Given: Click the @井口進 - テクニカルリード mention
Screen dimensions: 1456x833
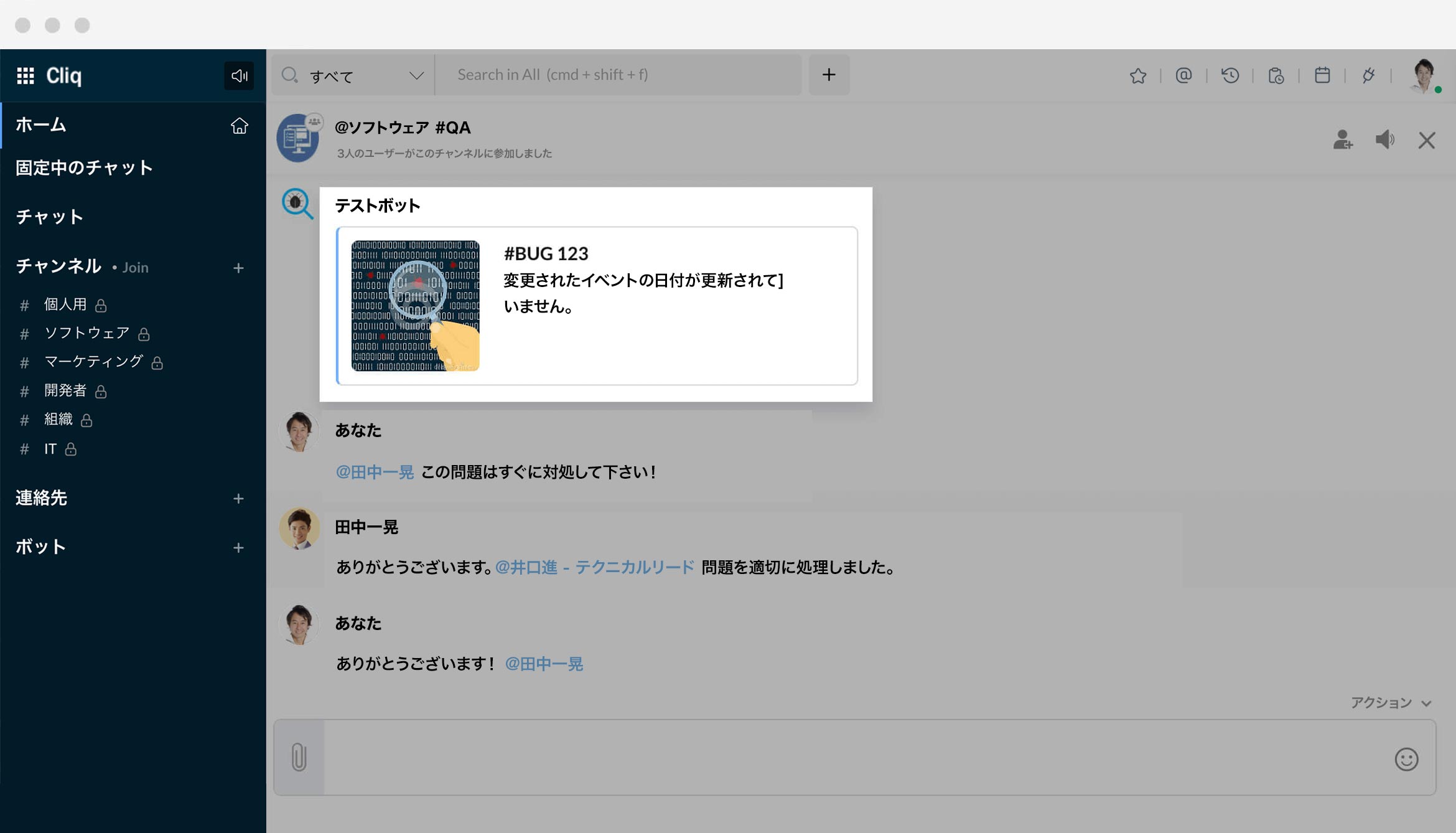Looking at the screenshot, I should click(594, 567).
